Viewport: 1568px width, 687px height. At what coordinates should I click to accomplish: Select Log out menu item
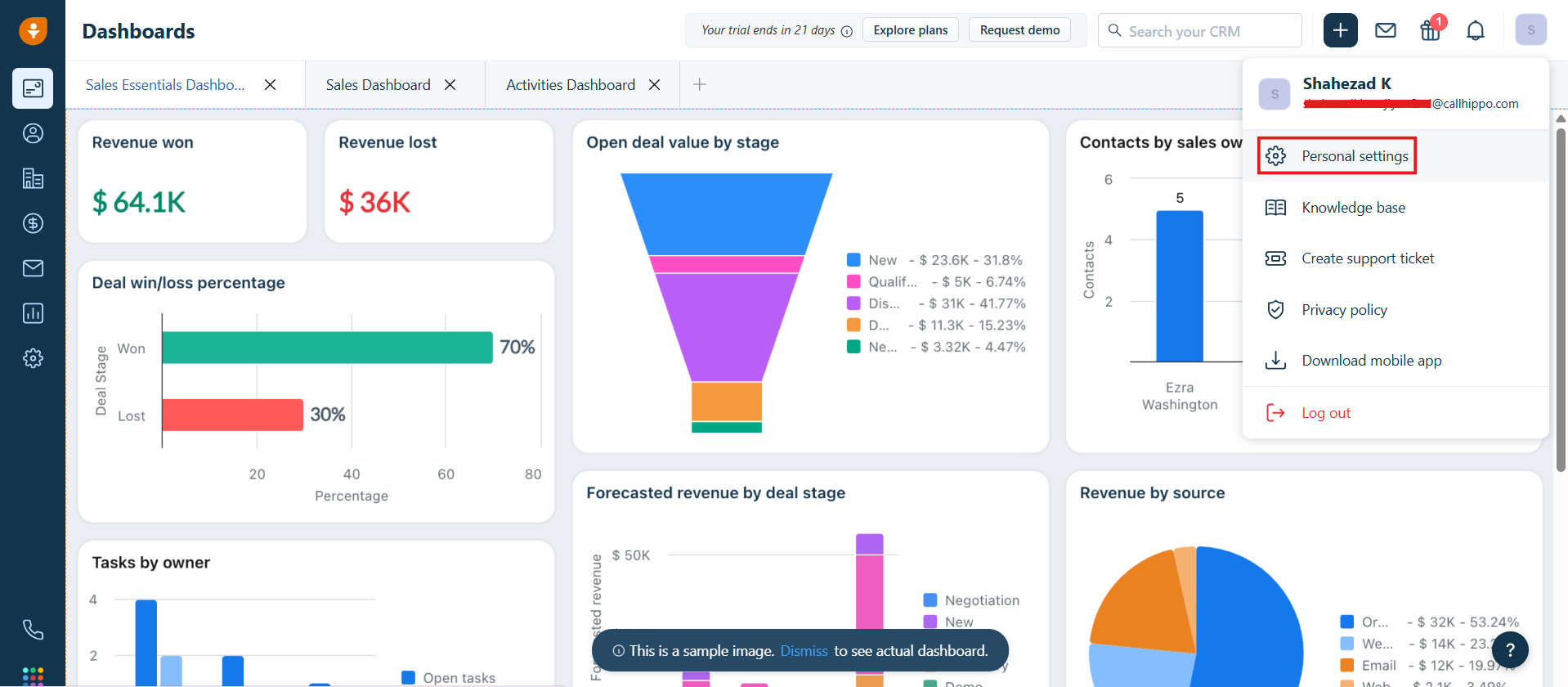coord(1396,413)
